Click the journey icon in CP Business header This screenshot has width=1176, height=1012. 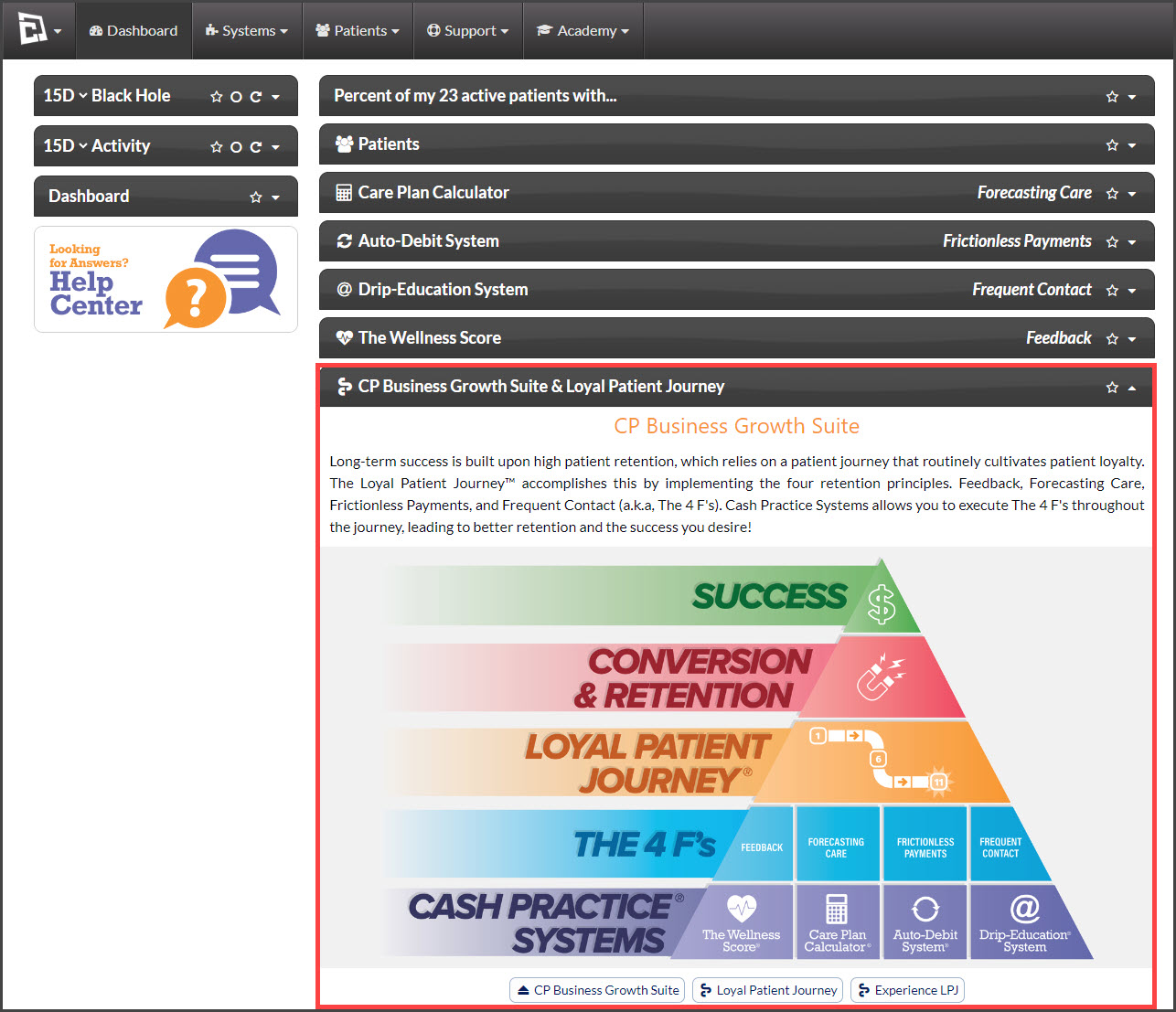[344, 387]
